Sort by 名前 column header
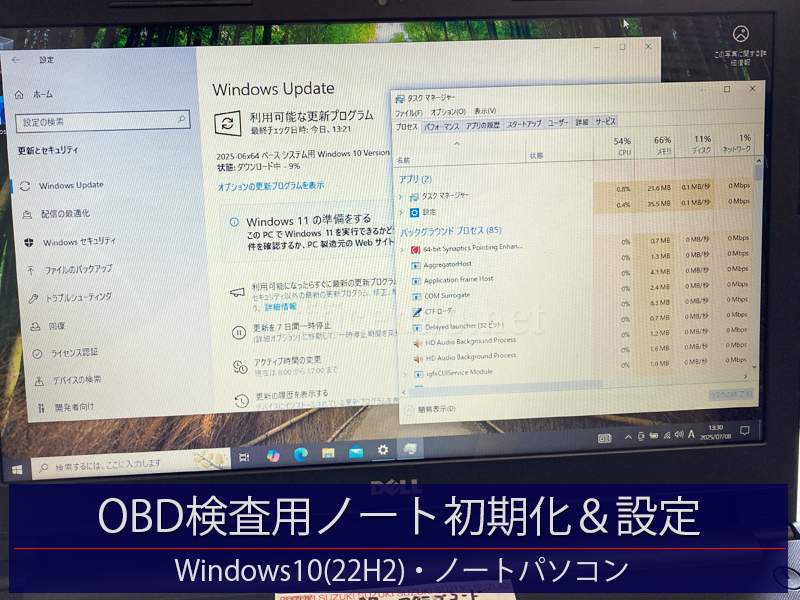Screen dimensions: 800x600 (403, 160)
